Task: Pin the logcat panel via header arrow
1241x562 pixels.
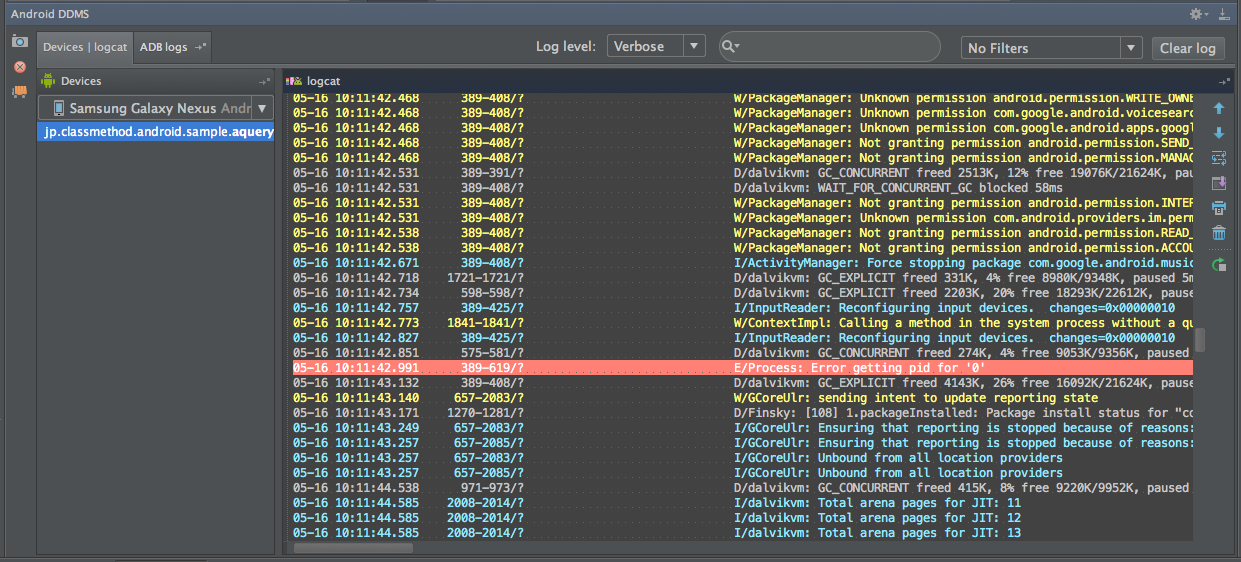Action: click(x=1224, y=81)
